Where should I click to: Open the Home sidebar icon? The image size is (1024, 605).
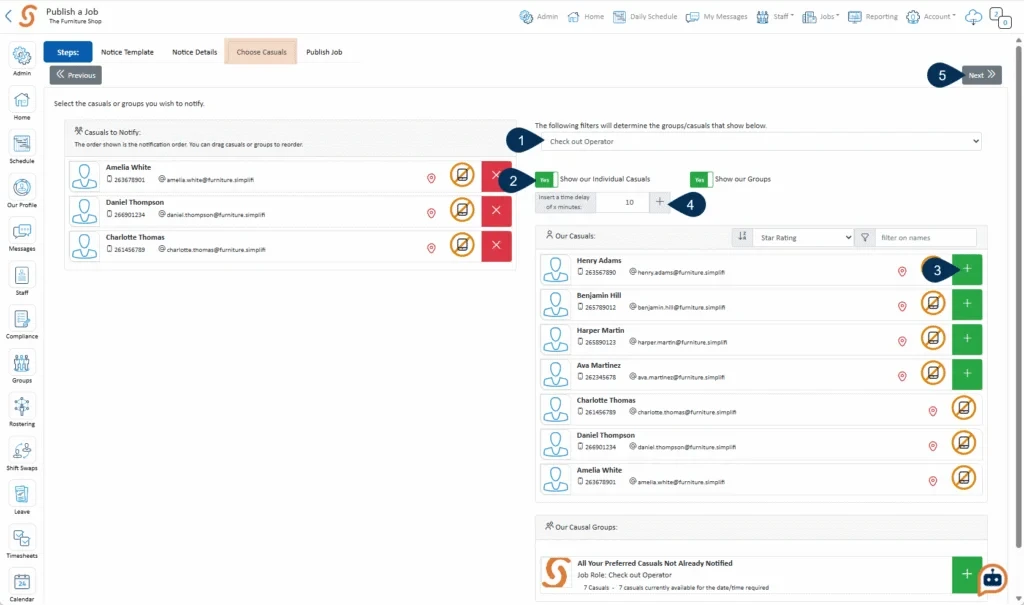[22, 104]
